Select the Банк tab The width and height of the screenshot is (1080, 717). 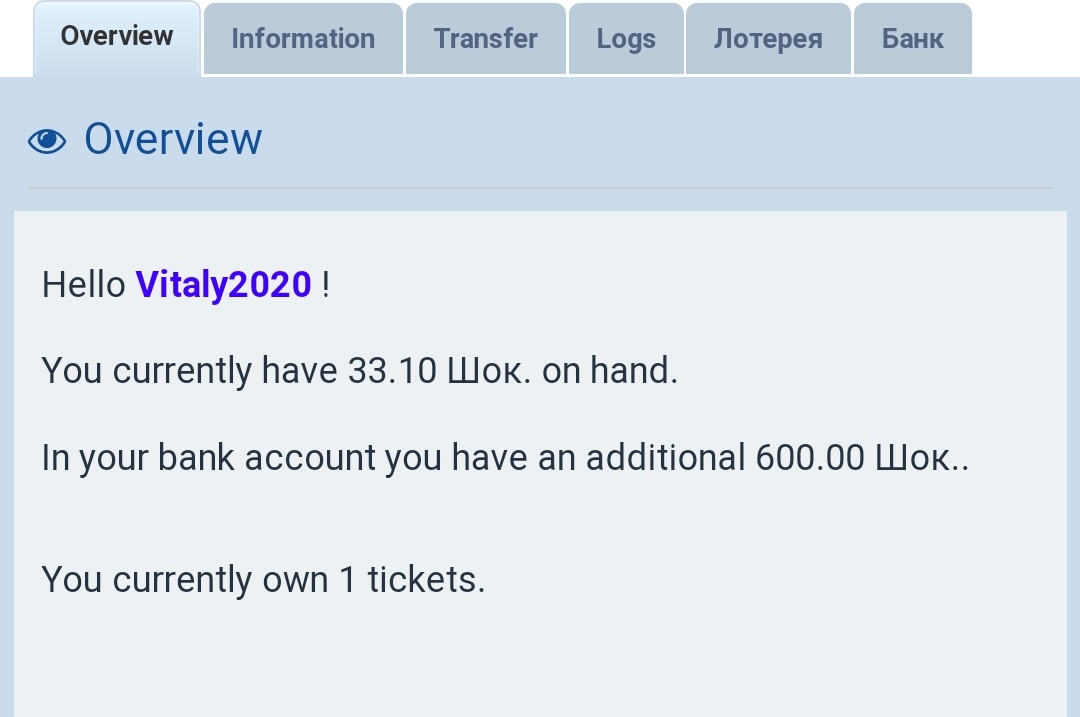tap(912, 39)
